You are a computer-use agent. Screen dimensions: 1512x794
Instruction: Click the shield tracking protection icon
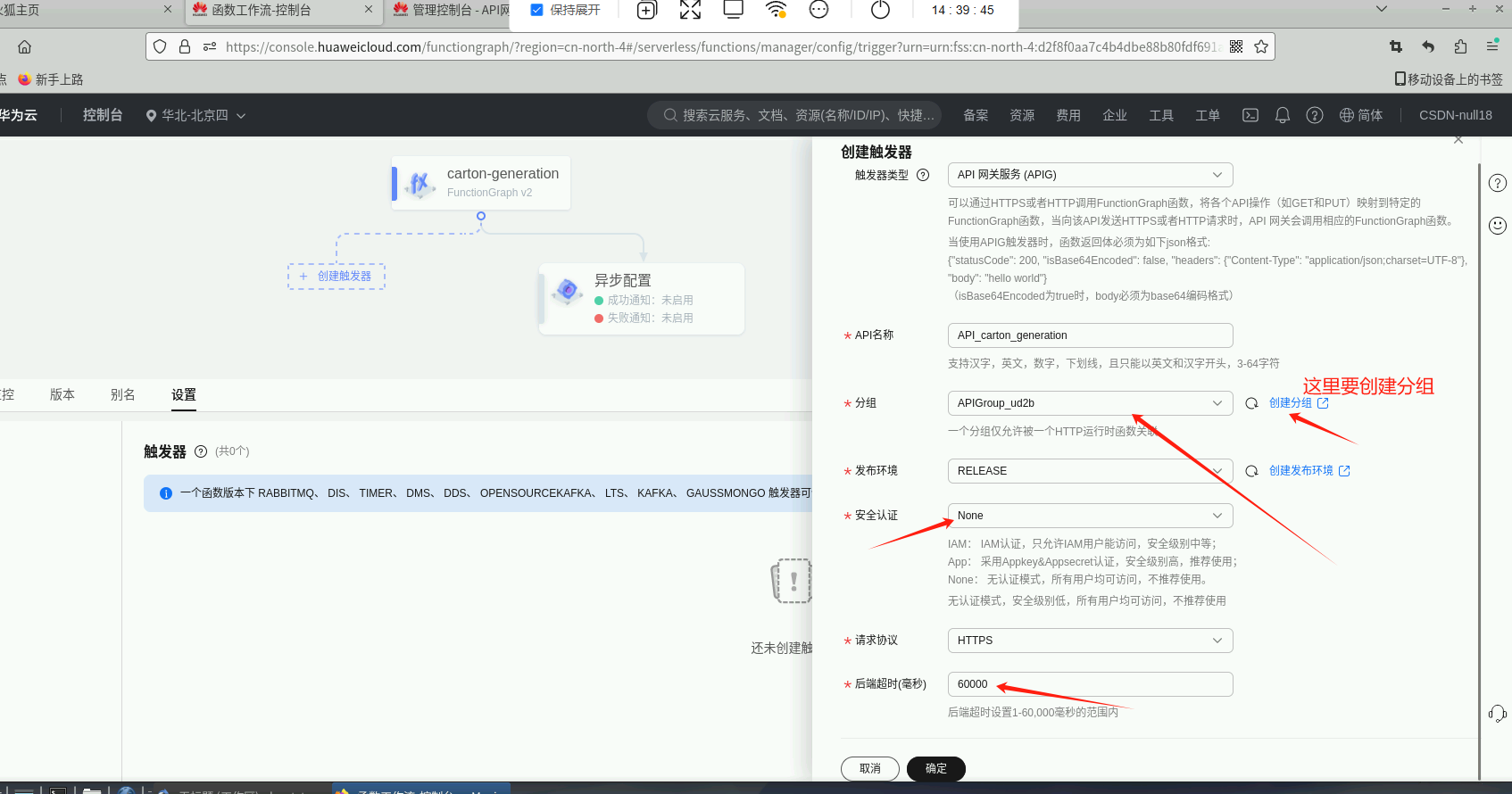click(160, 46)
